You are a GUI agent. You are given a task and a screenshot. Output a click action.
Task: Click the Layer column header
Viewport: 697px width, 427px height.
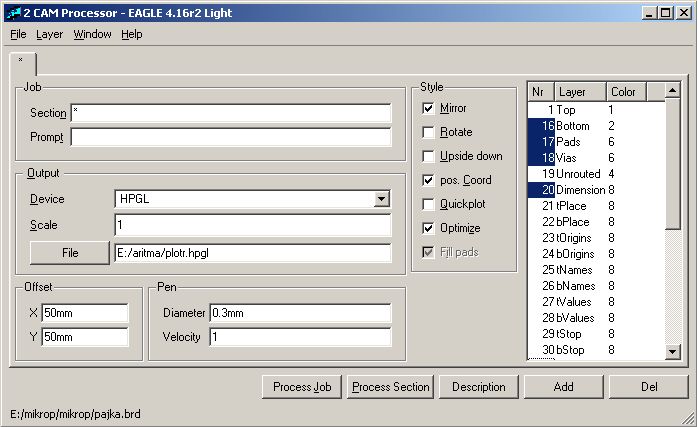coord(580,92)
